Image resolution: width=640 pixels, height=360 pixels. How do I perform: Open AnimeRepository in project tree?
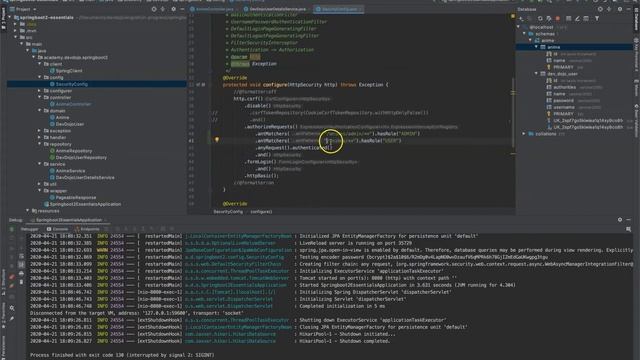click(x=74, y=151)
